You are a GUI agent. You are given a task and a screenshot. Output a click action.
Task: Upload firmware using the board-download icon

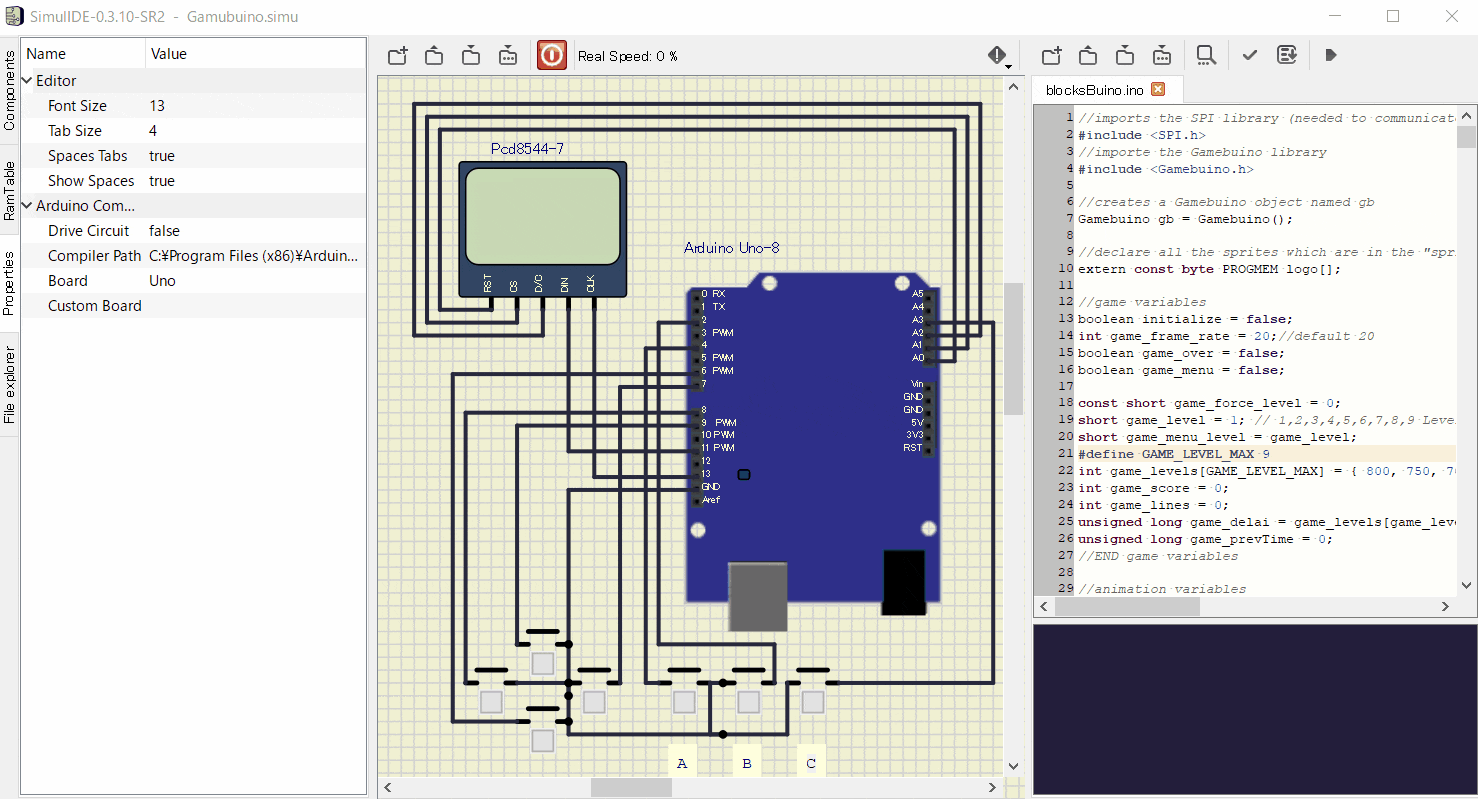[1287, 55]
